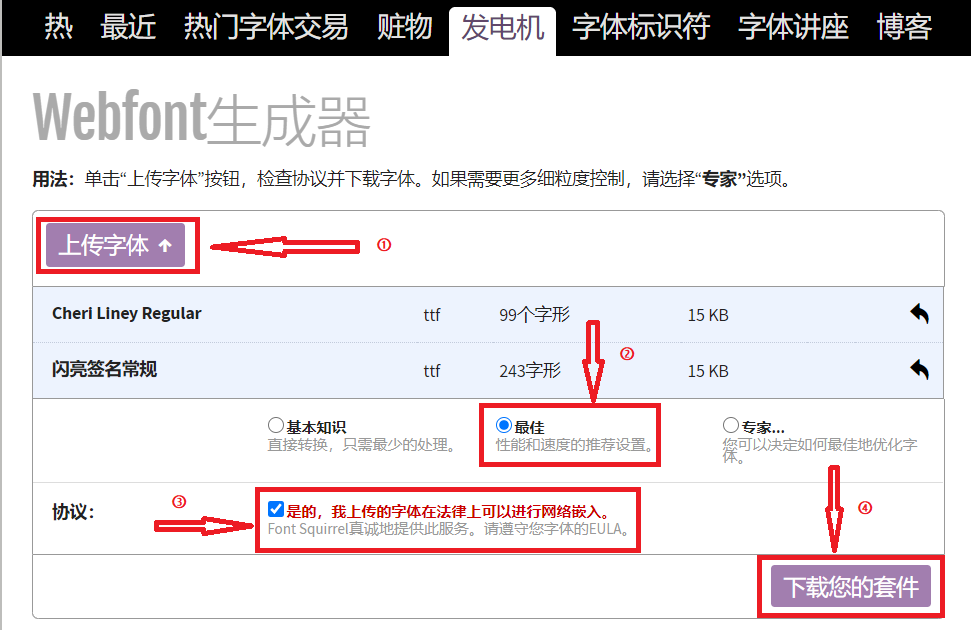Open the 字体讲座 navigation tab

click(x=793, y=27)
